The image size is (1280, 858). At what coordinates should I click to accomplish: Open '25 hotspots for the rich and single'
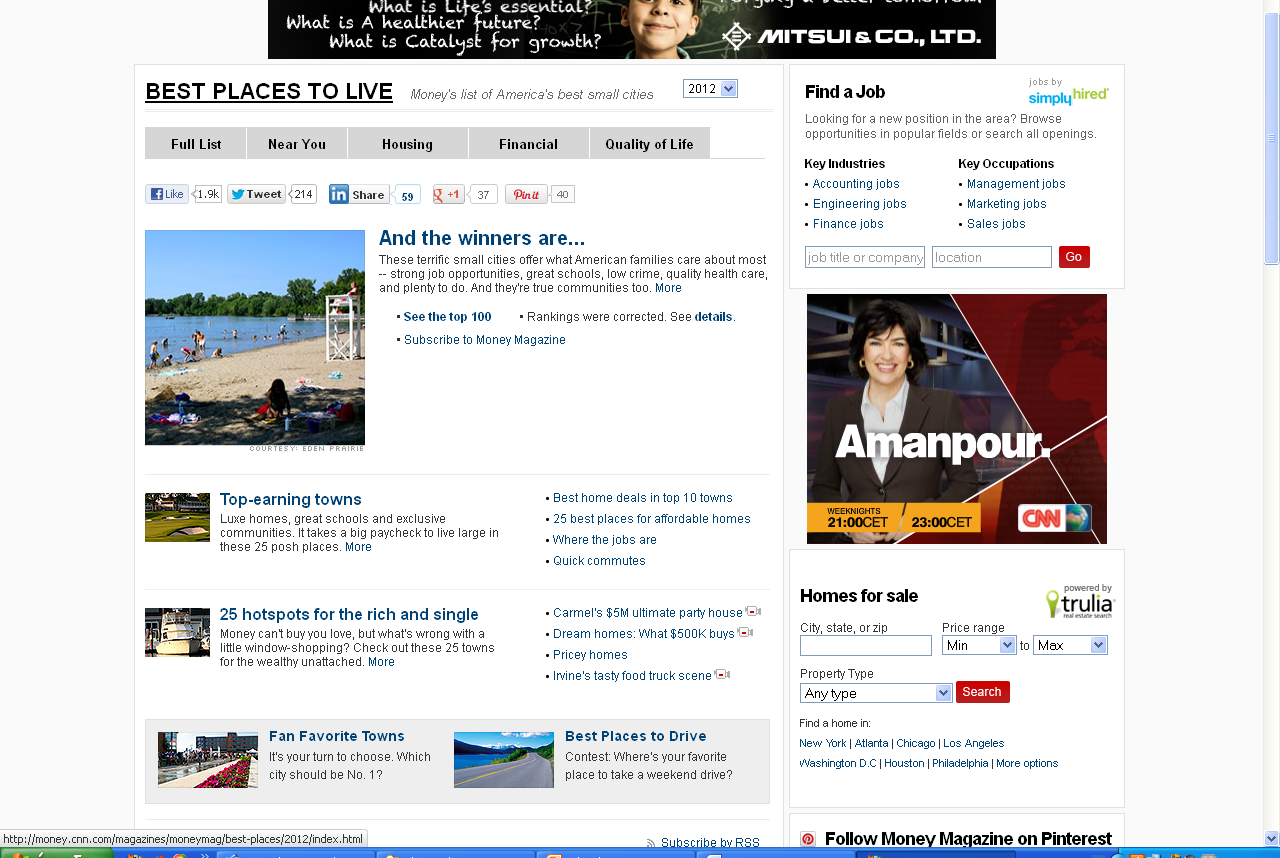tap(349, 614)
